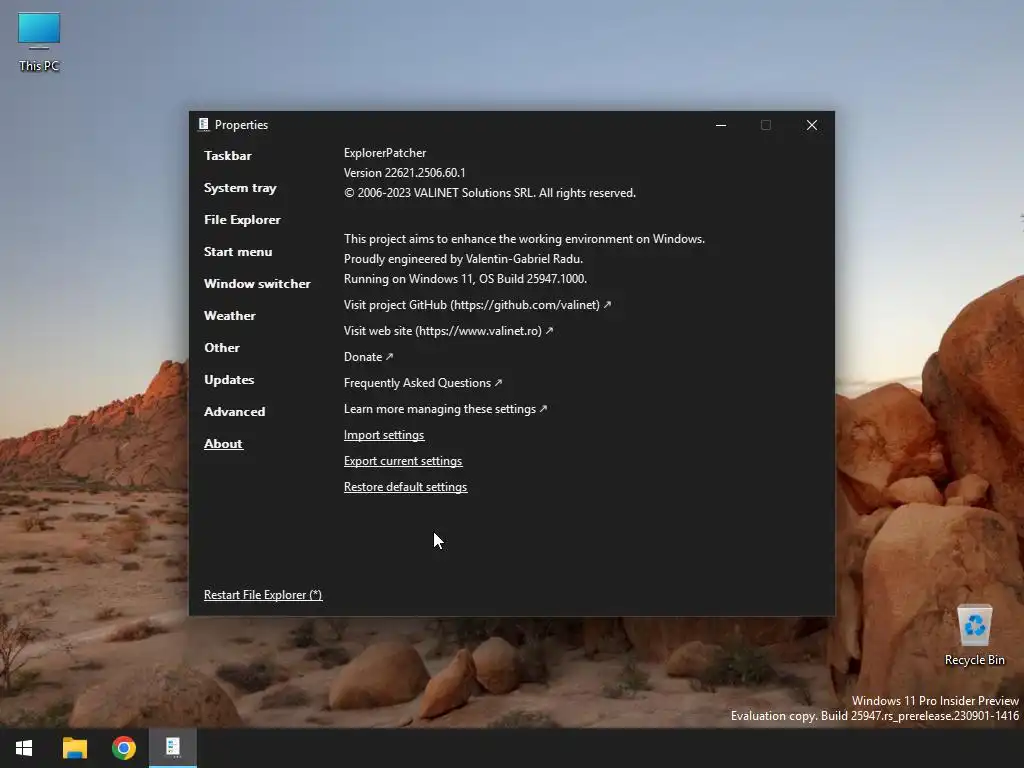Click the OS Build 25947.1000 line

[x=466, y=279]
